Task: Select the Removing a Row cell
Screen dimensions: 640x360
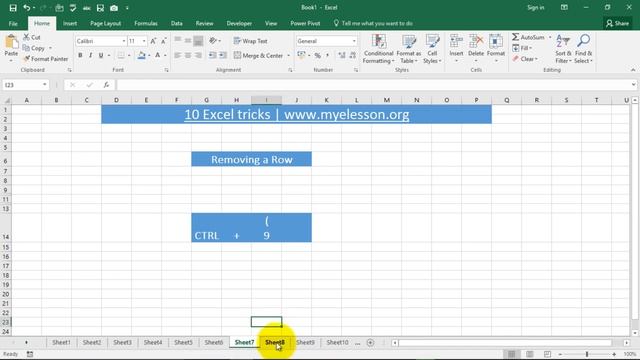Action: point(251,159)
